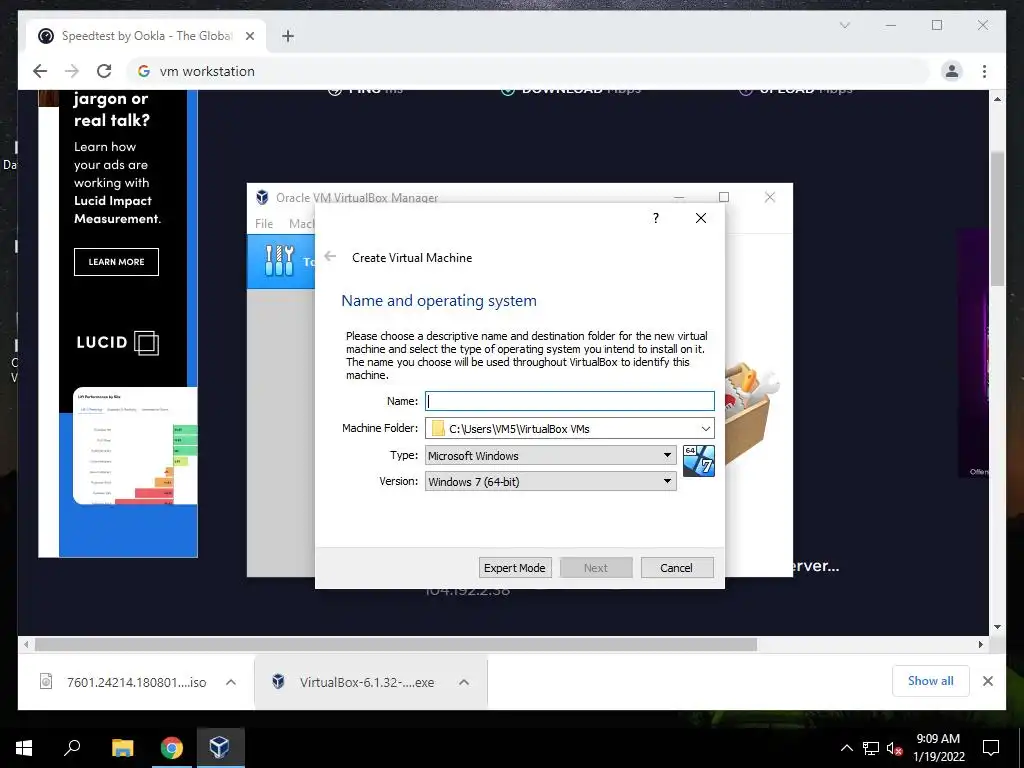Close the Speedtest by Ookla tab

coord(249,36)
